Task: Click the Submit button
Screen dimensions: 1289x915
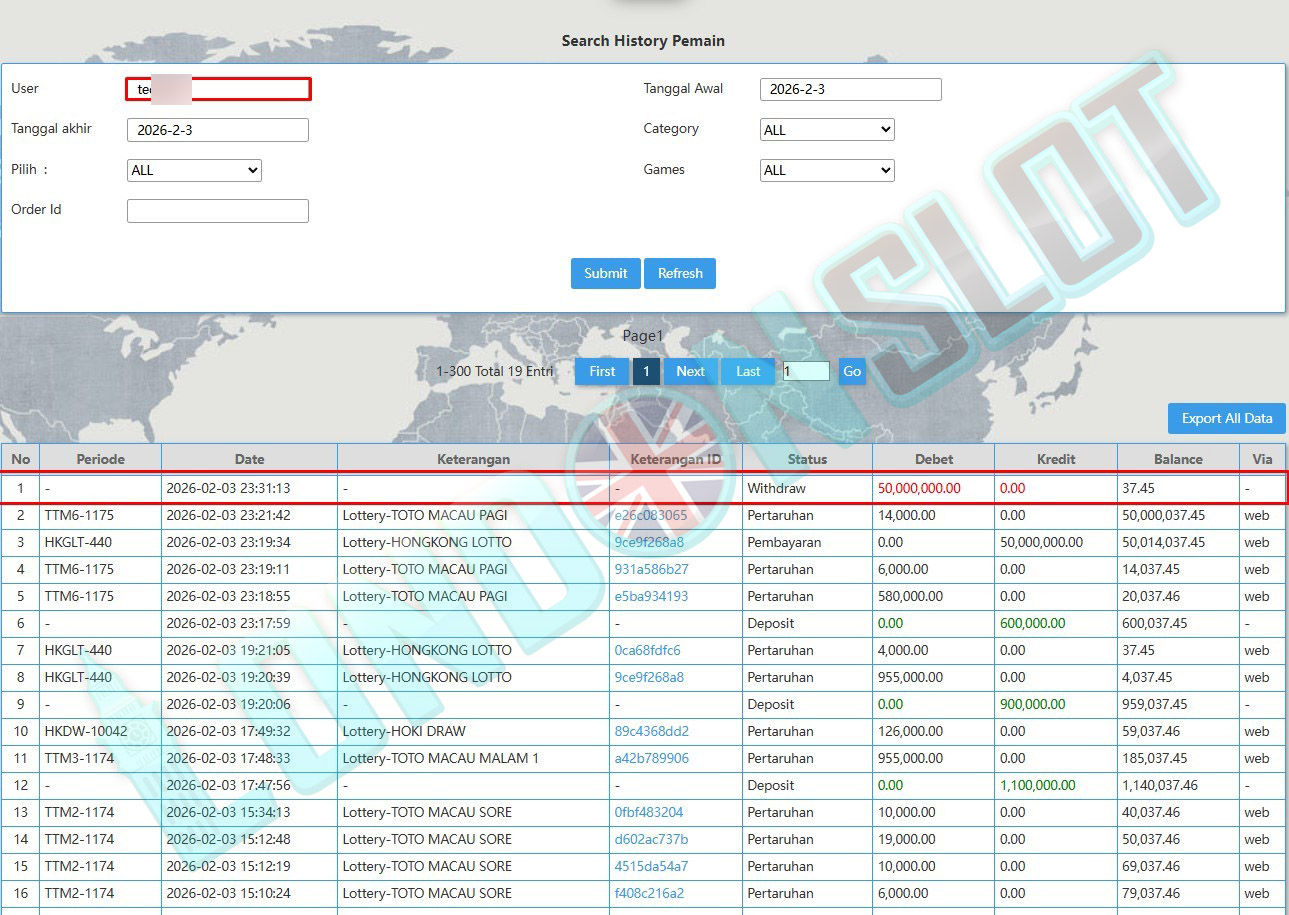Action: tap(605, 273)
